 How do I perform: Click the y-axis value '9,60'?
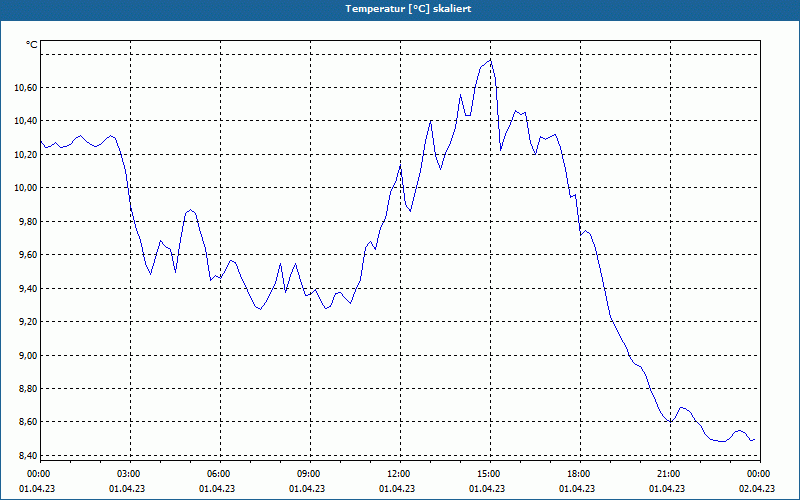click(28, 255)
